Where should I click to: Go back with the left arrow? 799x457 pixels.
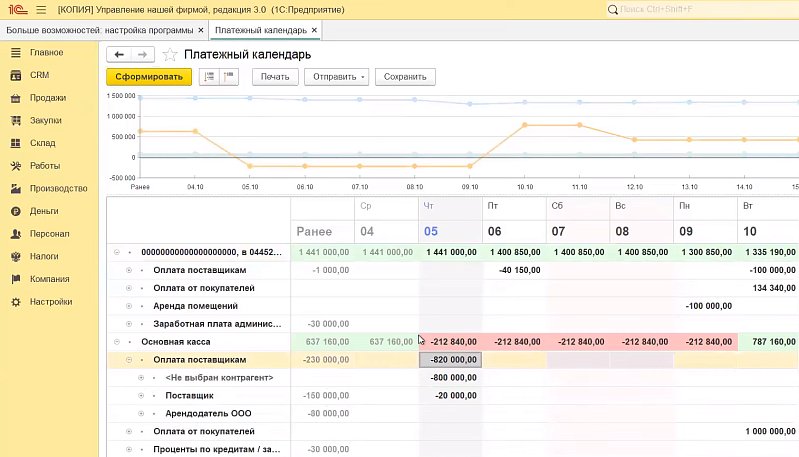[119, 55]
